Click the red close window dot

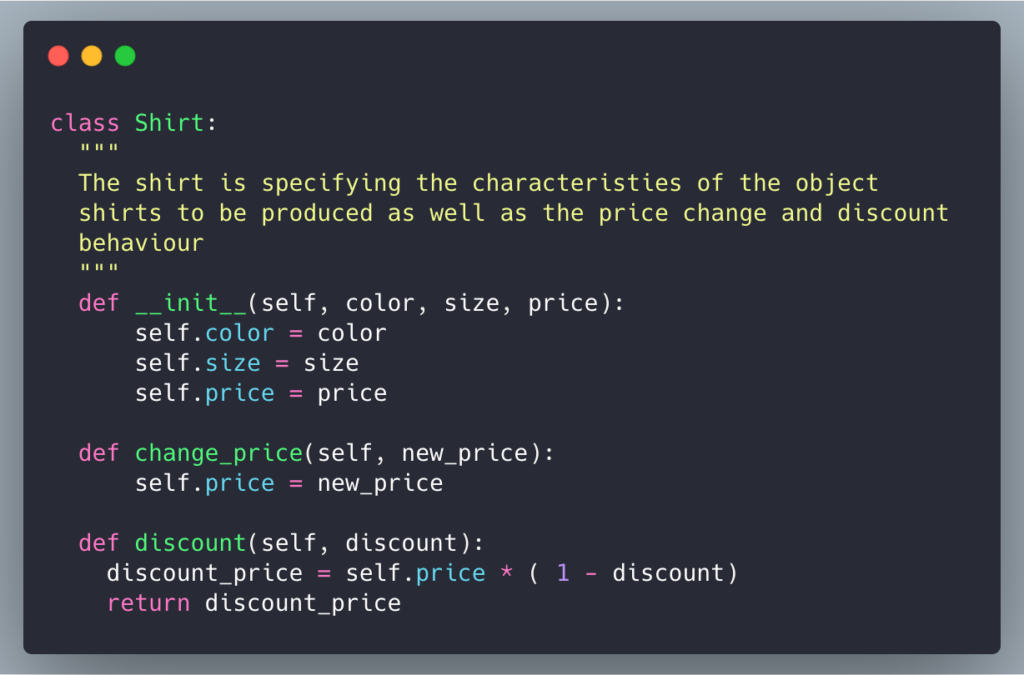(x=58, y=56)
